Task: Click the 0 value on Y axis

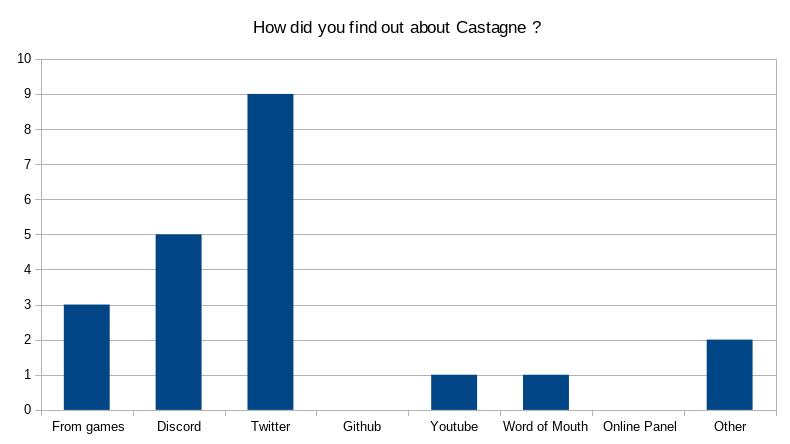Action: [27, 410]
